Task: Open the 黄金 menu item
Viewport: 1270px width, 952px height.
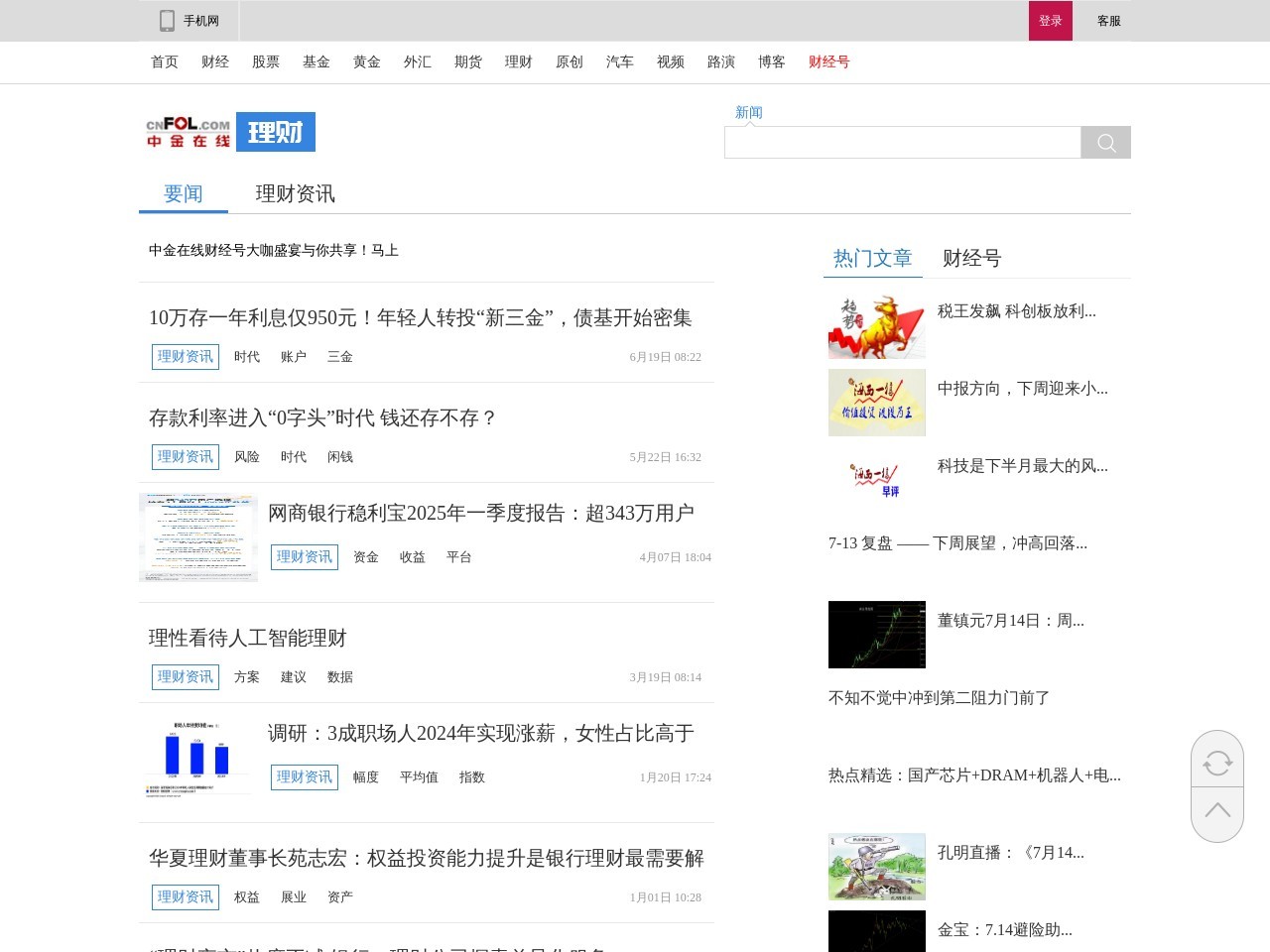Action: 367,61
